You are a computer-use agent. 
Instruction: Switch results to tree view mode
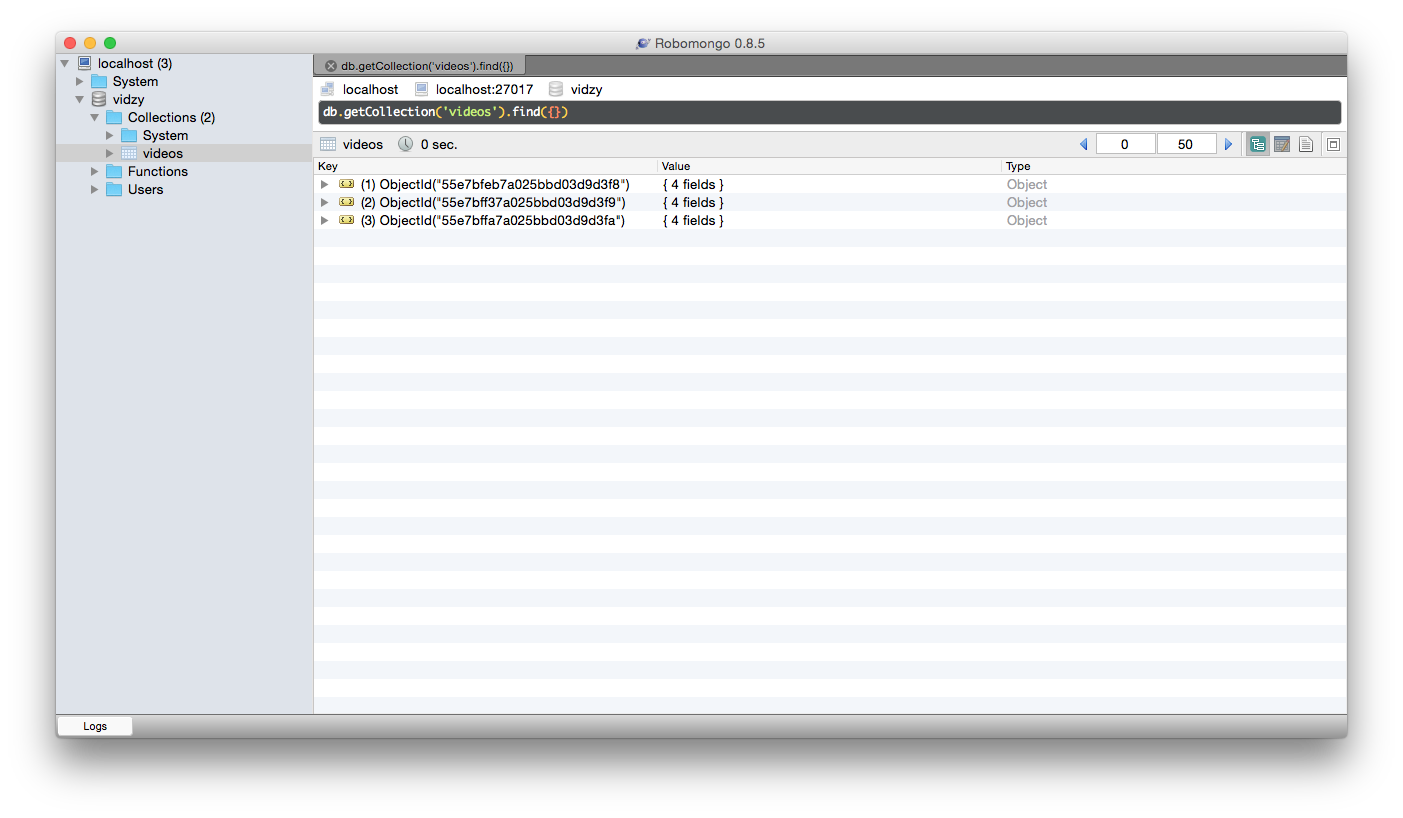[1258, 144]
